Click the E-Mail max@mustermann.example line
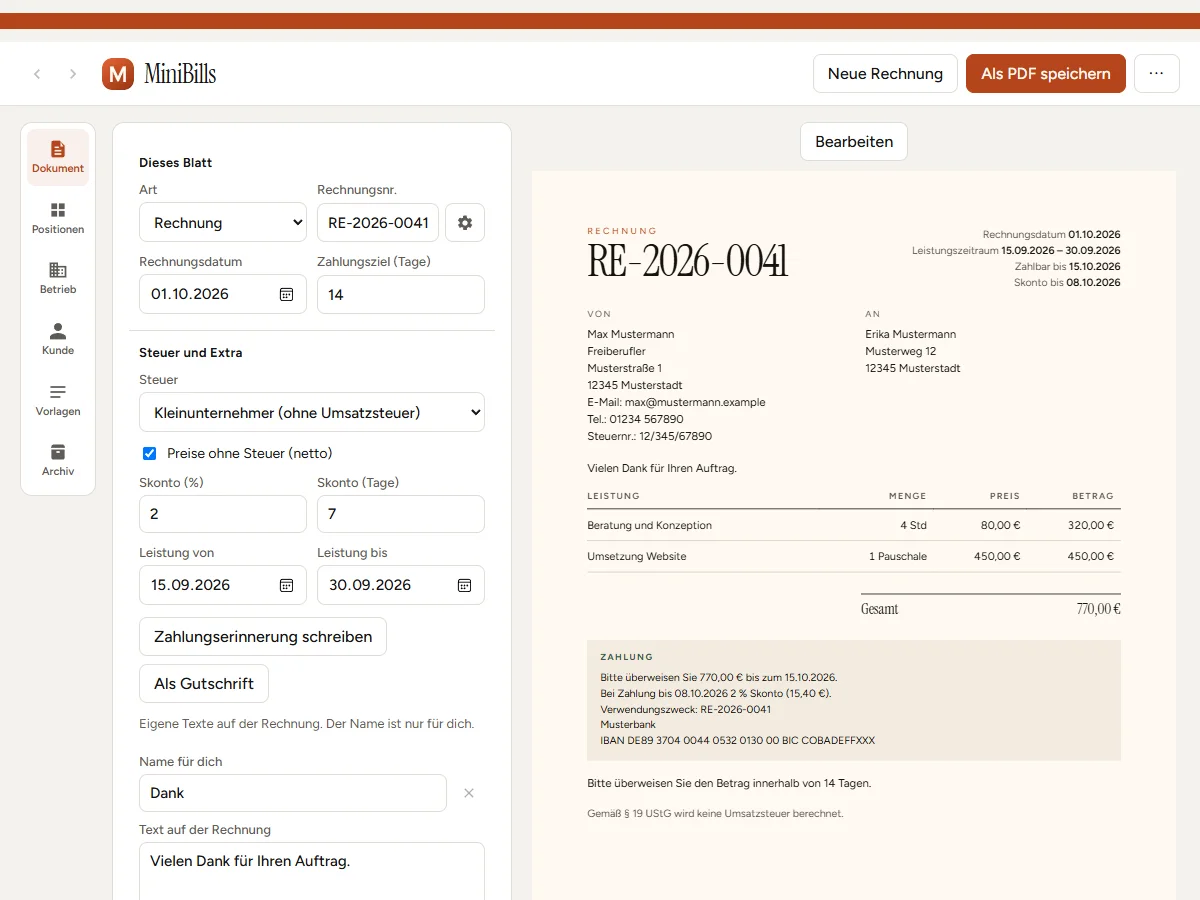 click(x=676, y=402)
